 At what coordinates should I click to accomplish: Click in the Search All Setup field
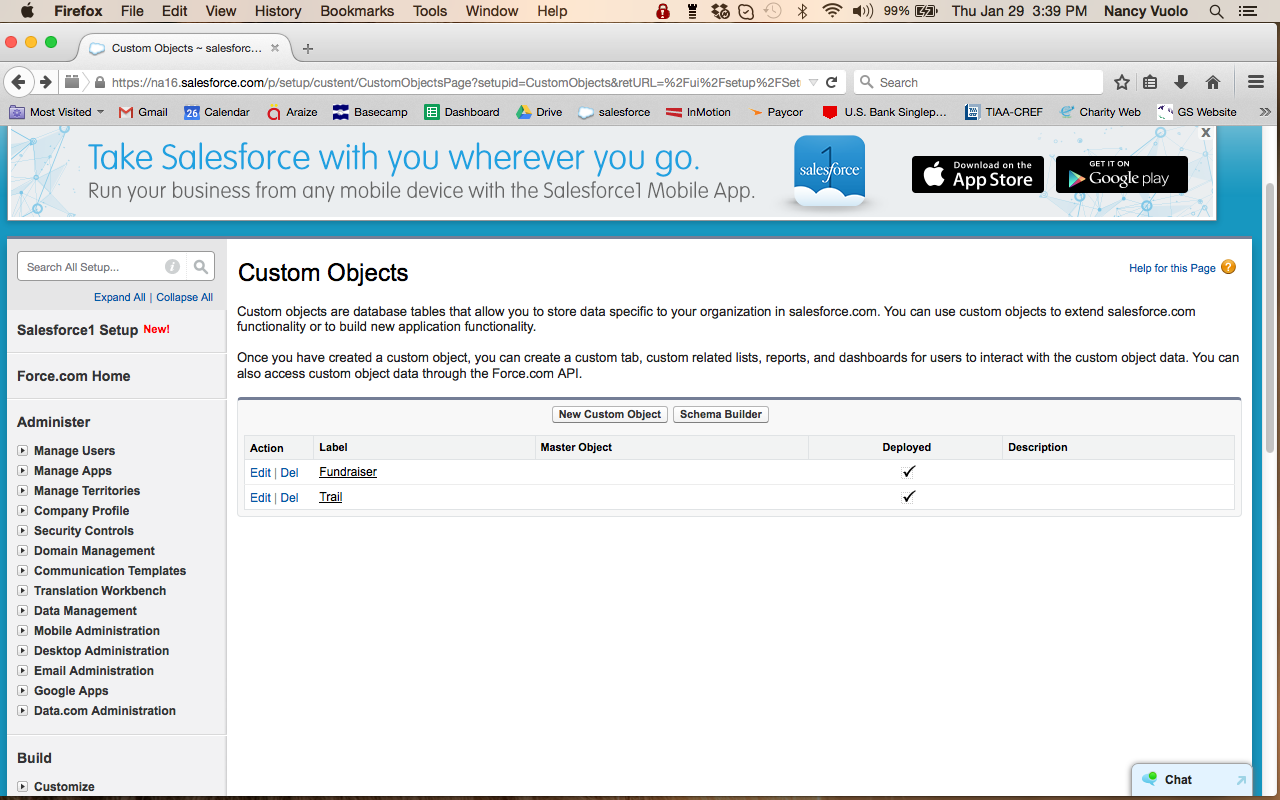coord(92,267)
